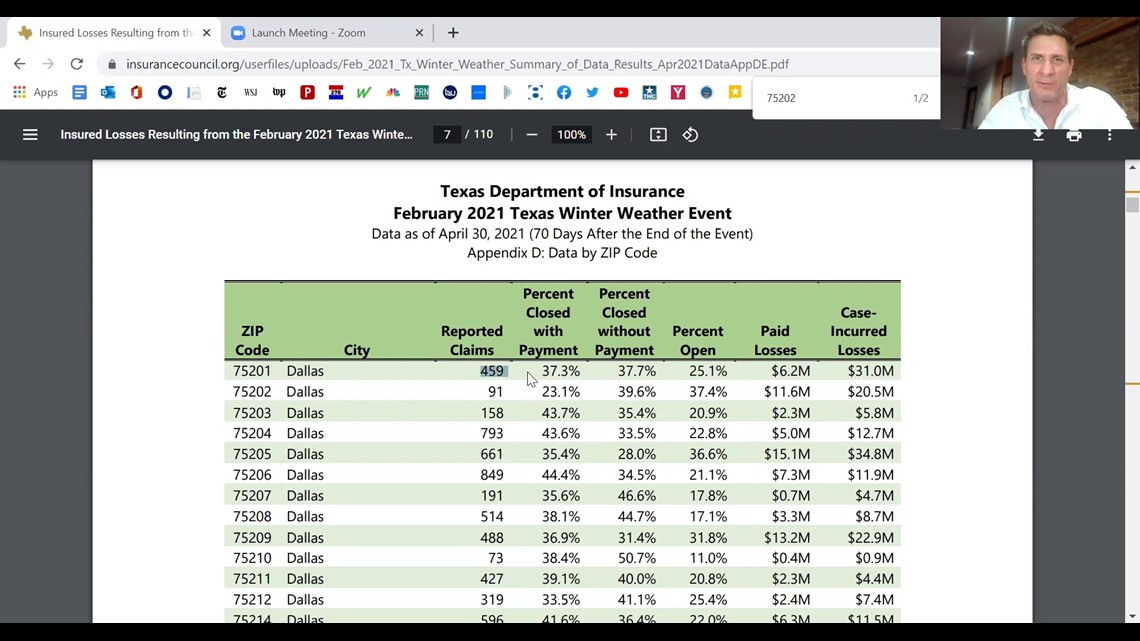Viewport: 1140px width, 641px height.
Task: Zoom in on the PDF
Action: pos(611,134)
